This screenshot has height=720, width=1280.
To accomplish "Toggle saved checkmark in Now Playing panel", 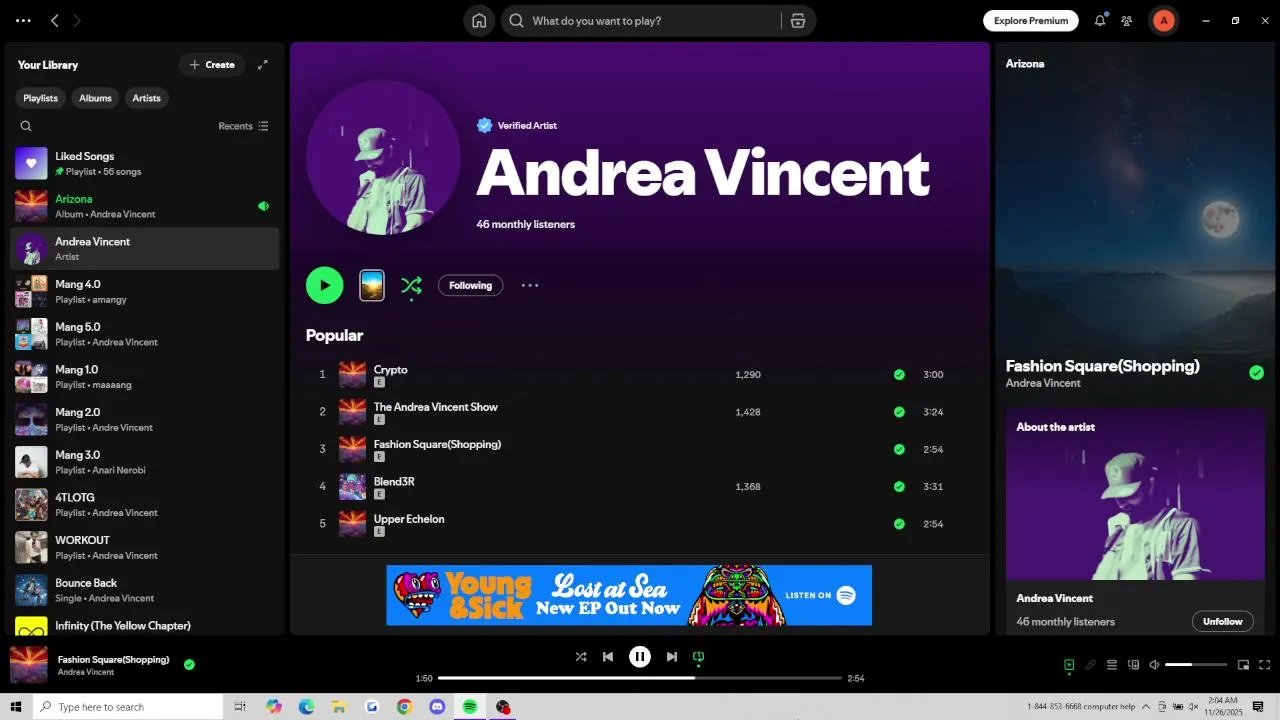I will pyautogui.click(x=1256, y=373).
